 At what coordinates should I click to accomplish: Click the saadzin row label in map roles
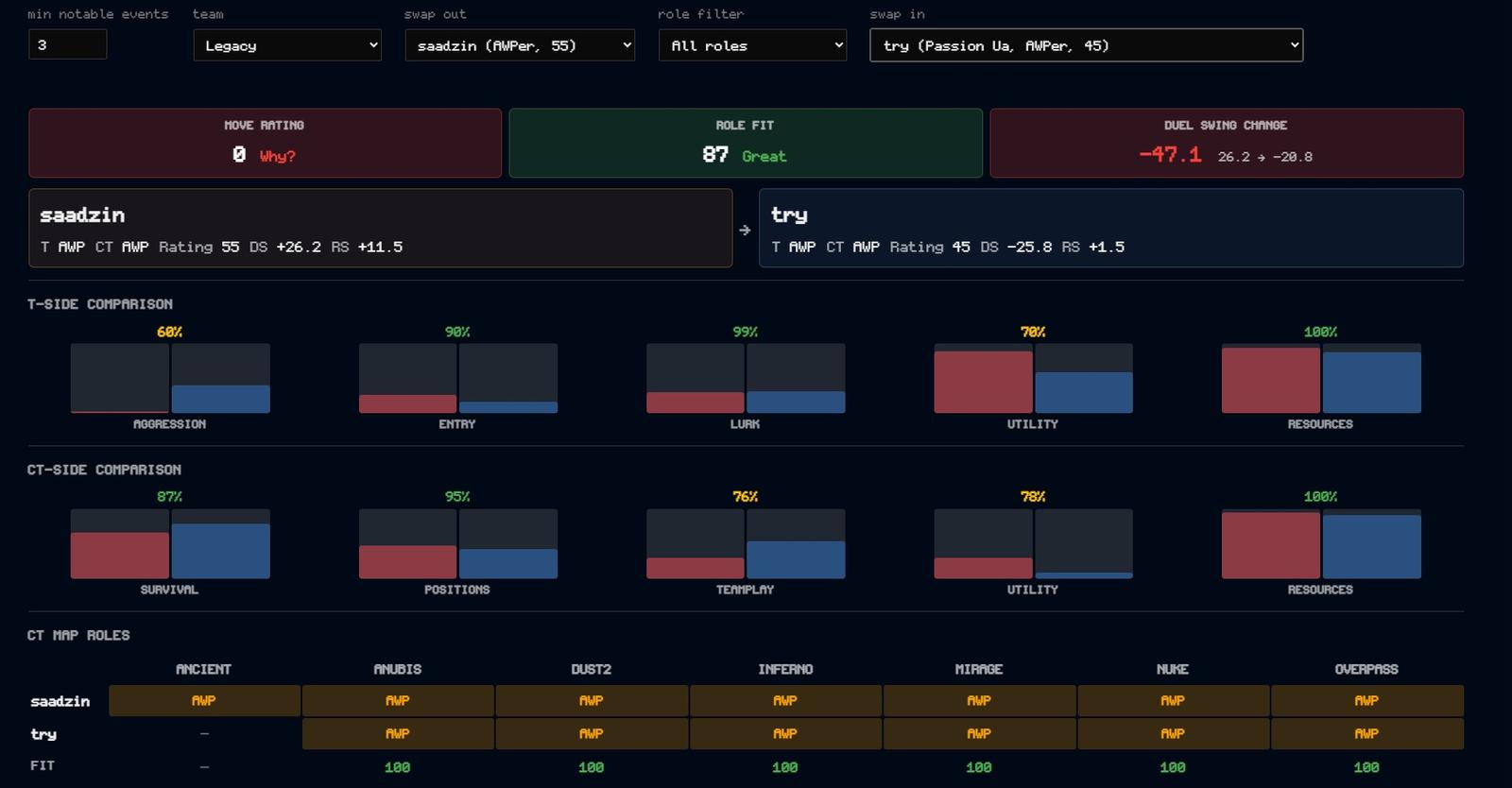(x=60, y=701)
